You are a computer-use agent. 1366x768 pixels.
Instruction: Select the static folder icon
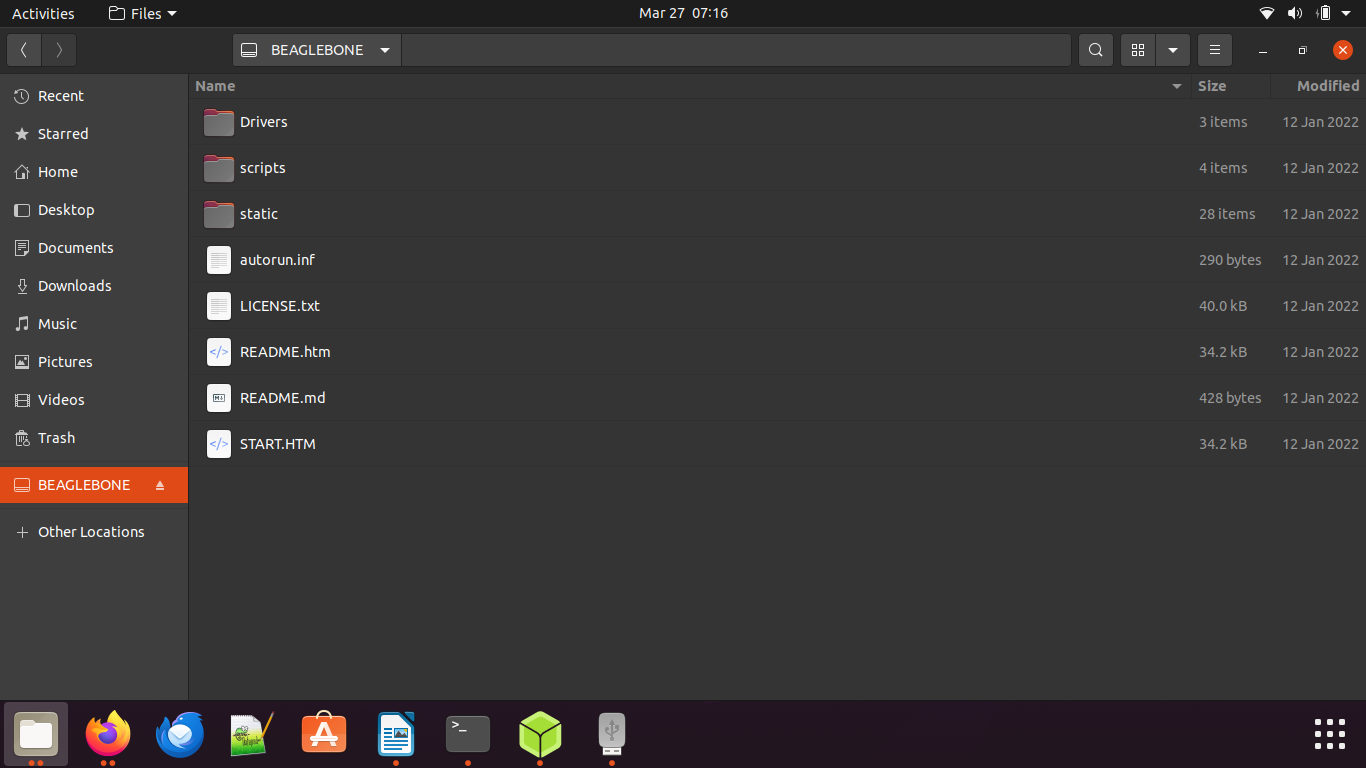219,214
